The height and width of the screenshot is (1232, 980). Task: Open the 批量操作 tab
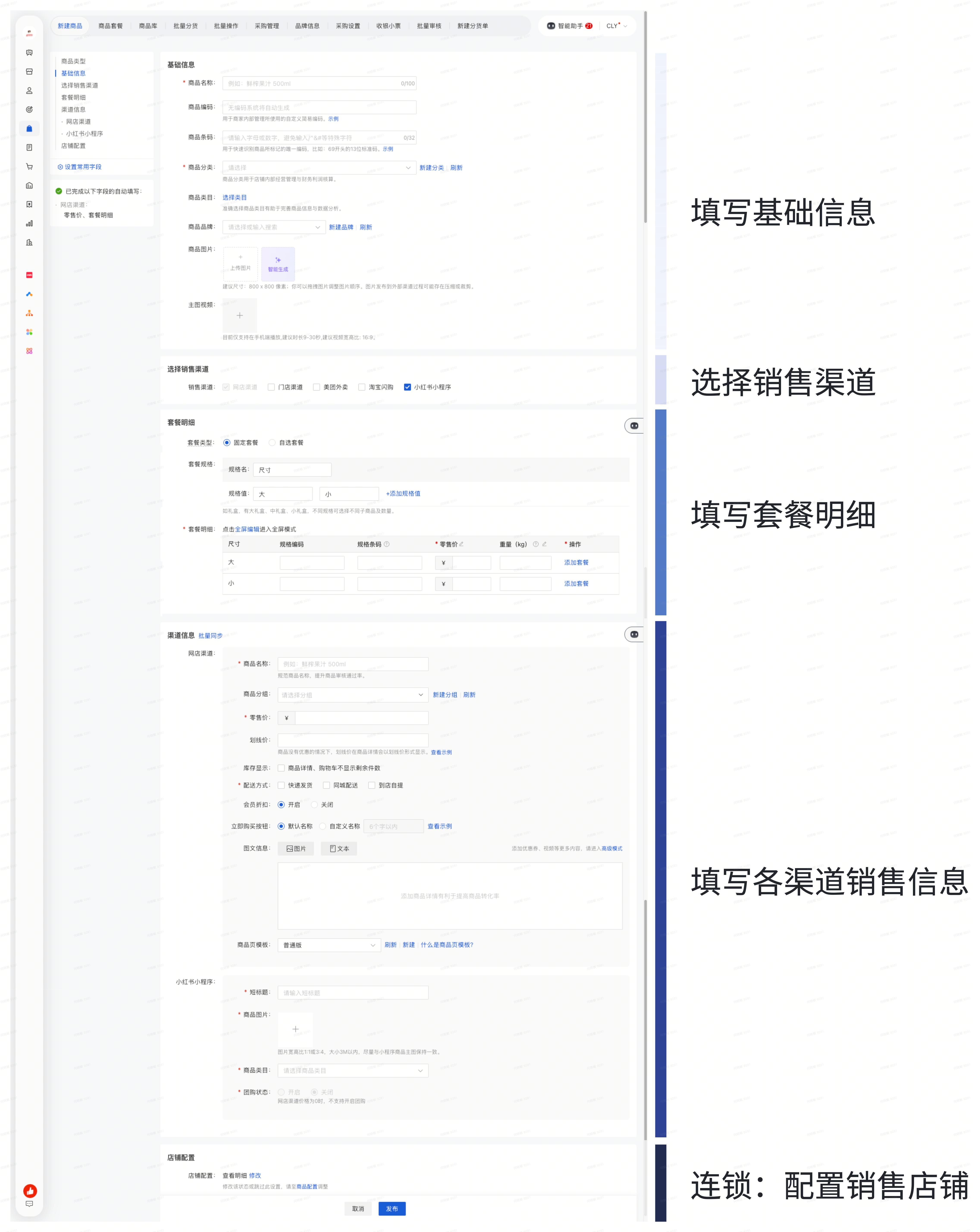pyautogui.click(x=226, y=26)
